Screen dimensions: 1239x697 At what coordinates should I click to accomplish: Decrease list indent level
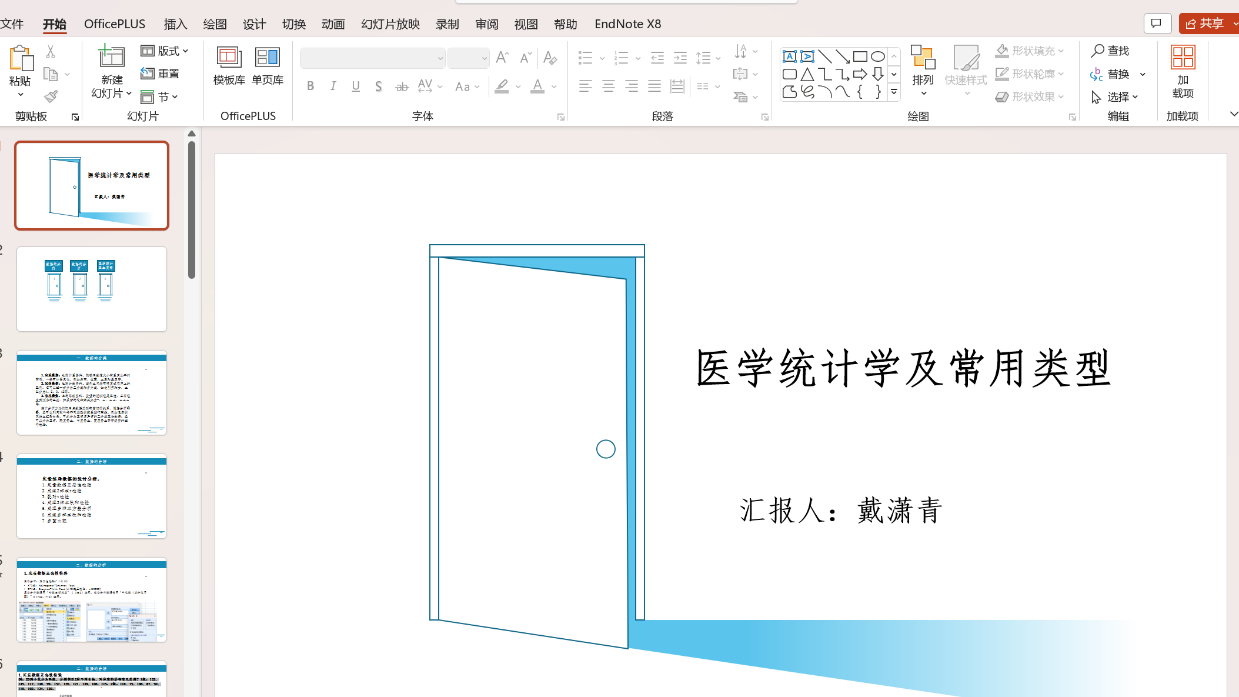(657, 58)
